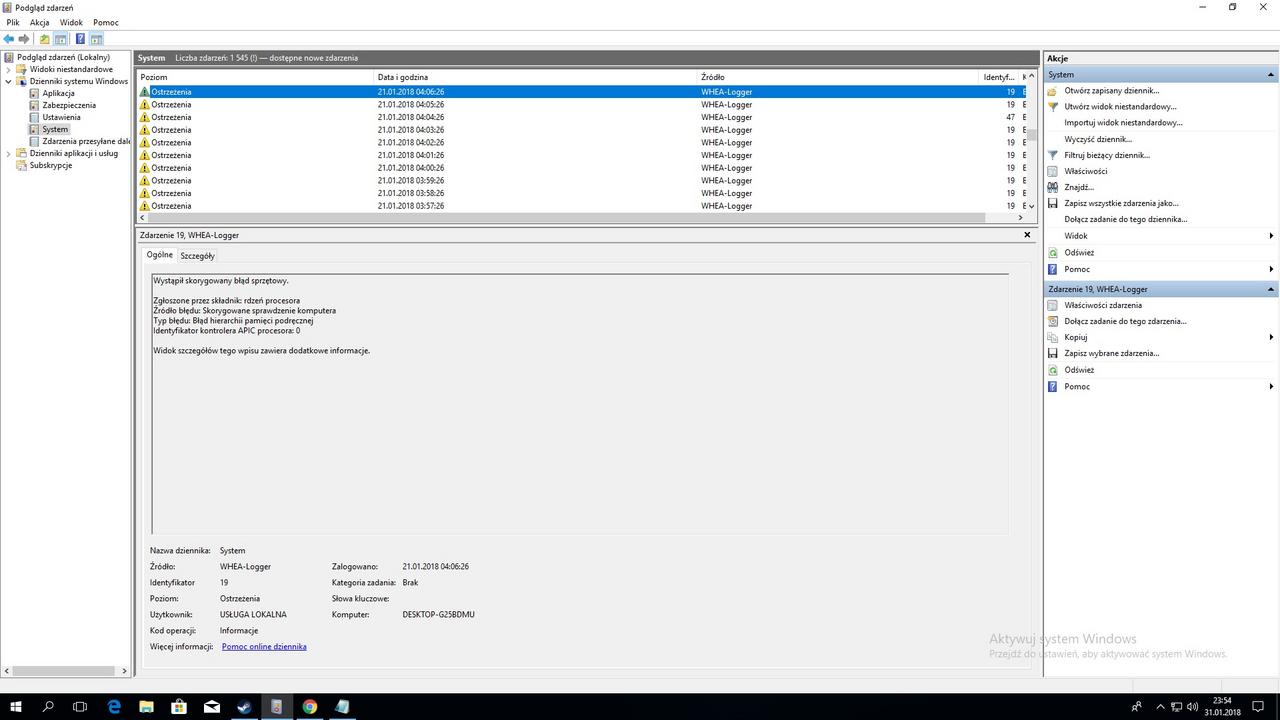The image size is (1280, 720).
Task: Sort events by Poziom column header
Action: (x=255, y=77)
